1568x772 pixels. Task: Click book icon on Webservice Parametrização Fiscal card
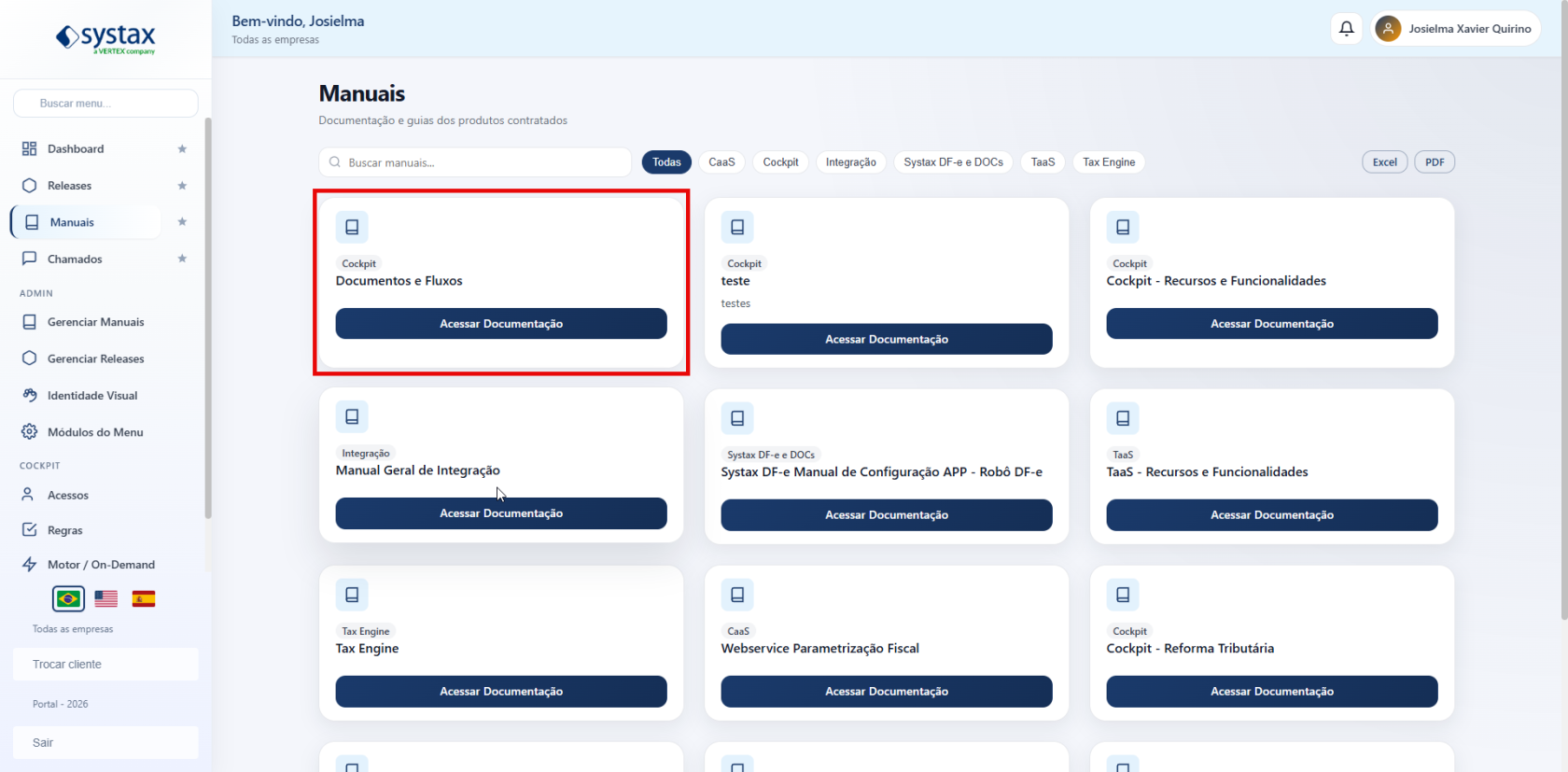pos(737,595)
